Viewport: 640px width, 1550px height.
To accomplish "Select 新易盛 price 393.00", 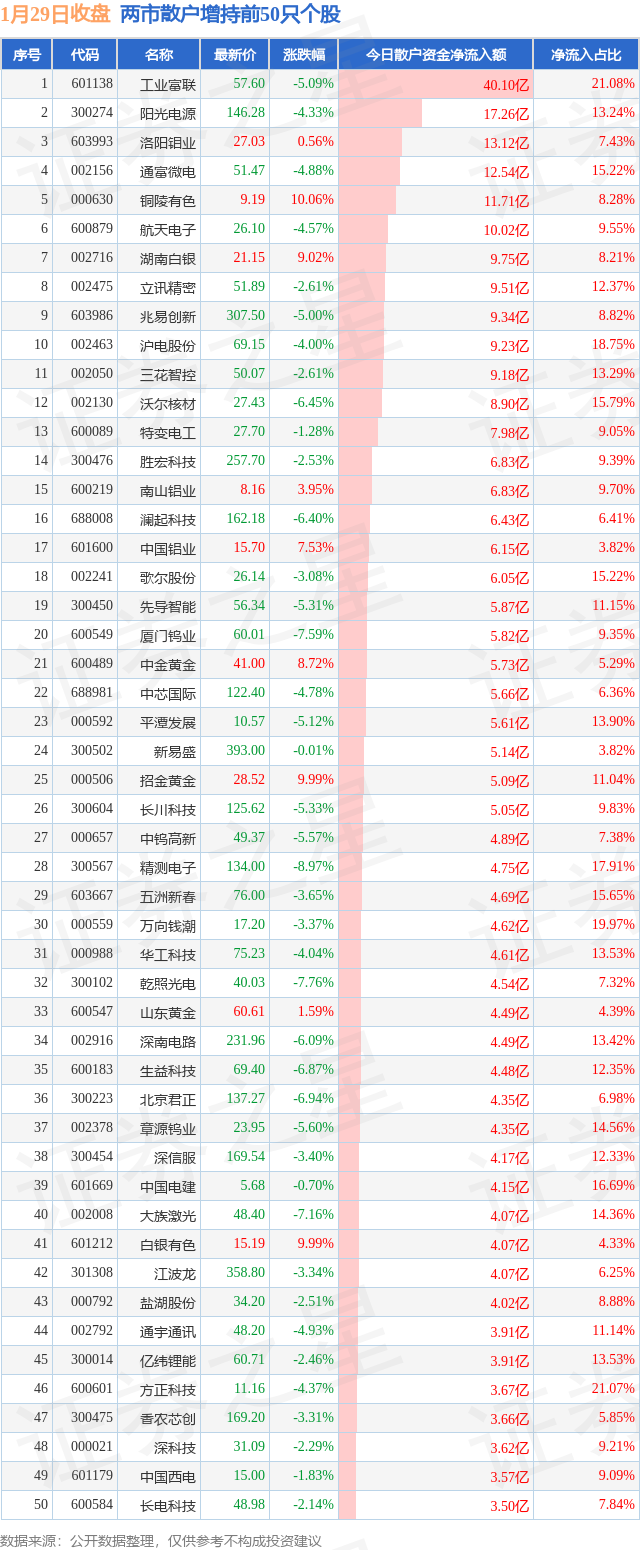I will tap(246, 751).
